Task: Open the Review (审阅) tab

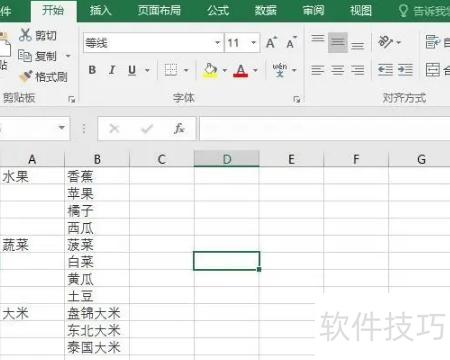Action: 313,11
